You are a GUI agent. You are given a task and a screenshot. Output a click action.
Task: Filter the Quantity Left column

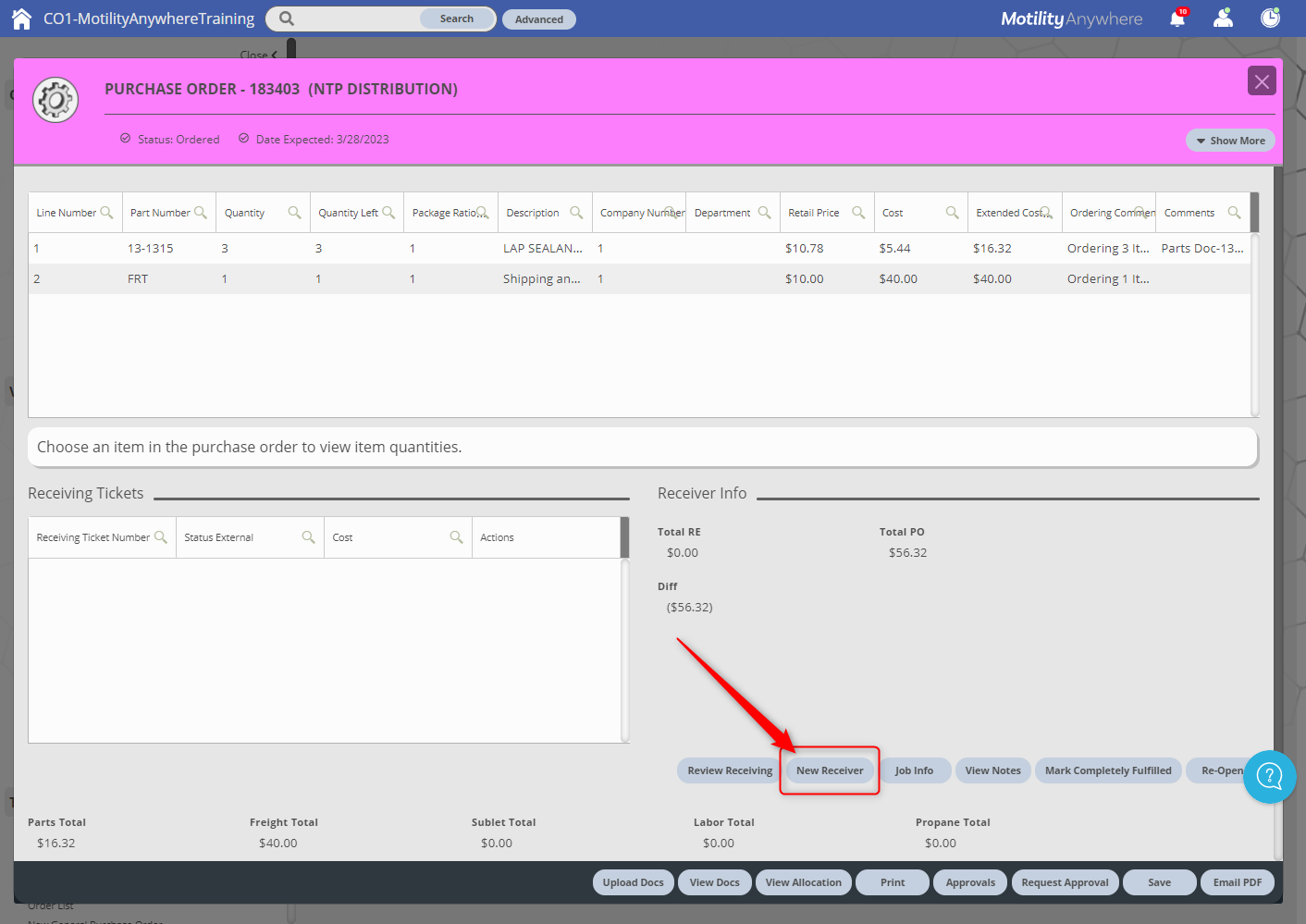[388, 213]
